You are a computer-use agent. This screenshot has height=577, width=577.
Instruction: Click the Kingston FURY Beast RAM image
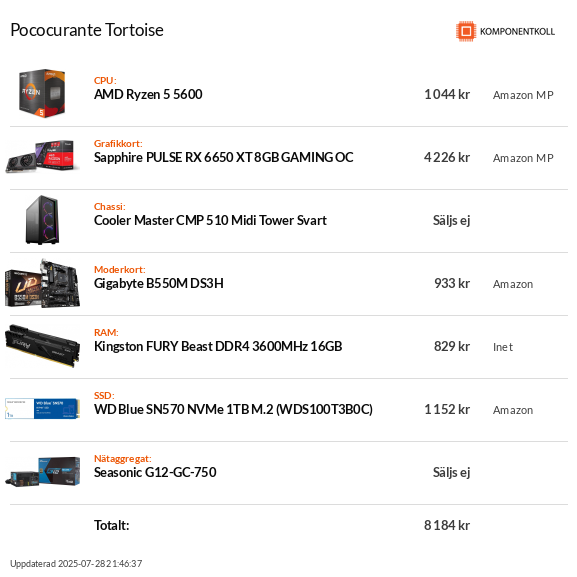42,346
